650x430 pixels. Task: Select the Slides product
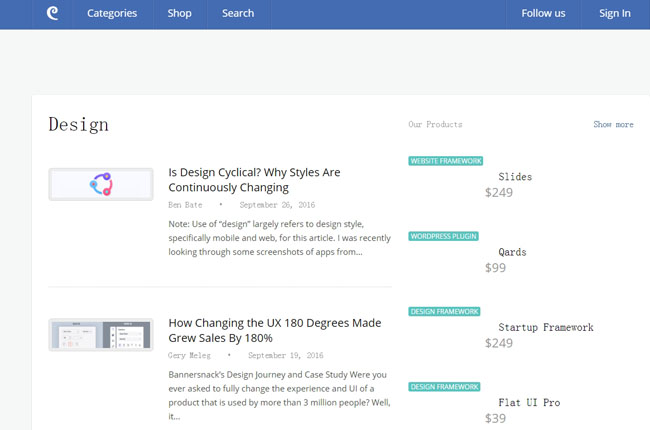[515, 177]
